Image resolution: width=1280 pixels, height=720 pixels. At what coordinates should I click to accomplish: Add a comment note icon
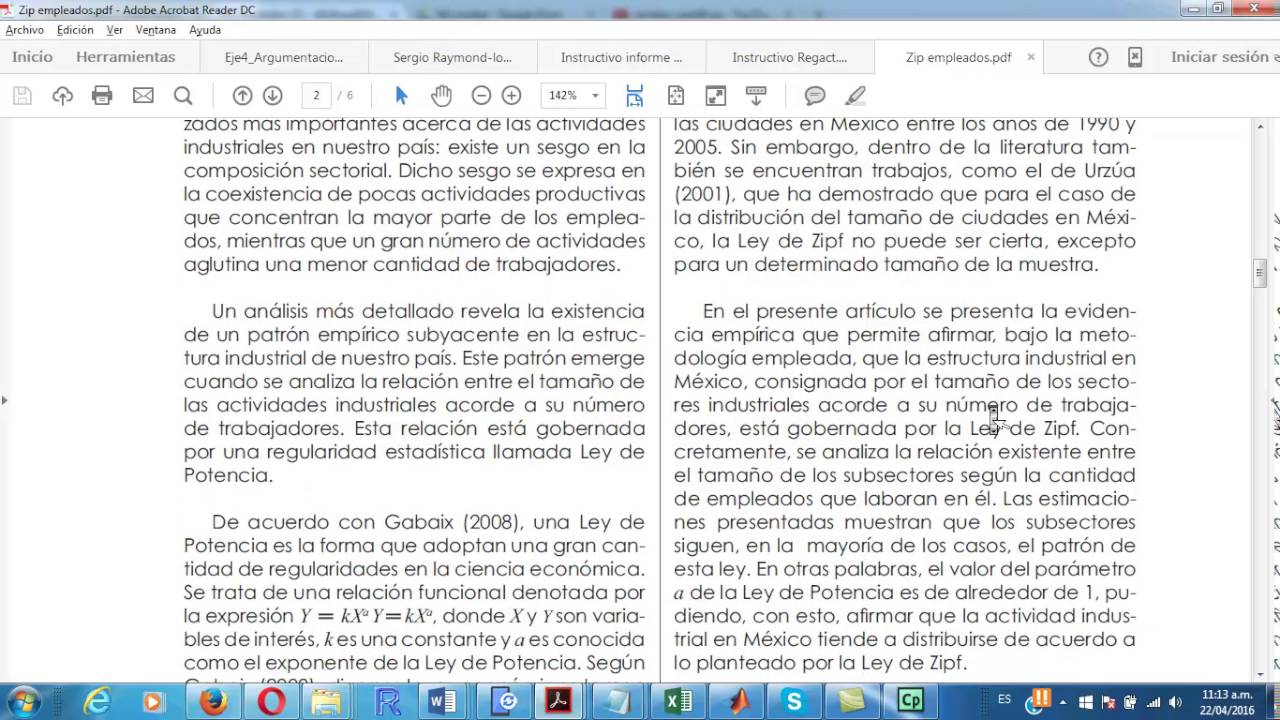(815, 96)
